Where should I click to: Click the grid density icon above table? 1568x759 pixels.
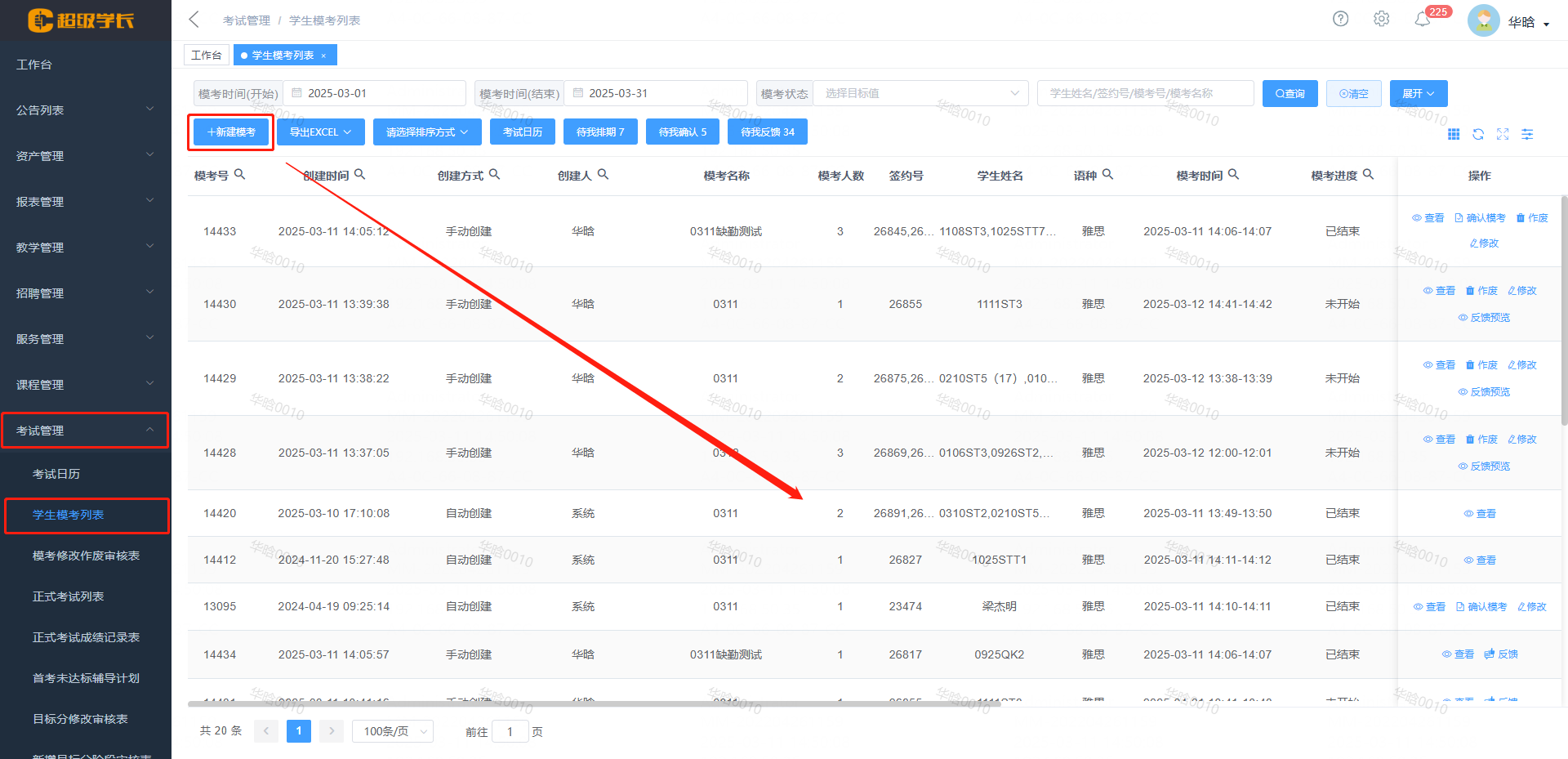1454,134
